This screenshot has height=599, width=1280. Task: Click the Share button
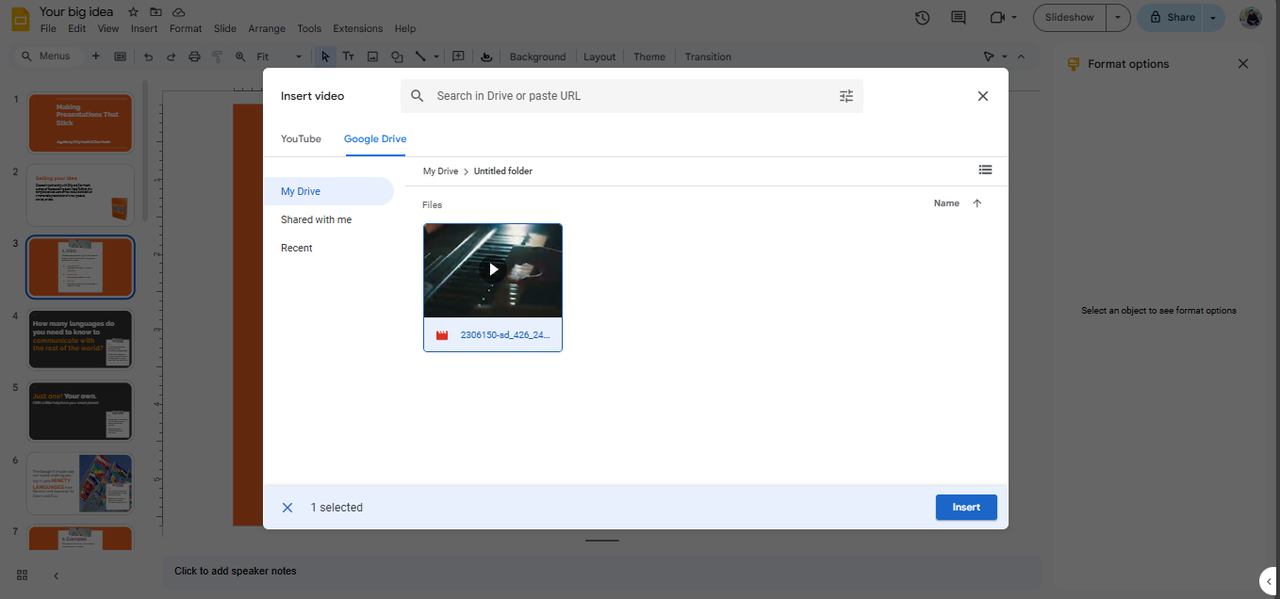[x=1169, y=17]
